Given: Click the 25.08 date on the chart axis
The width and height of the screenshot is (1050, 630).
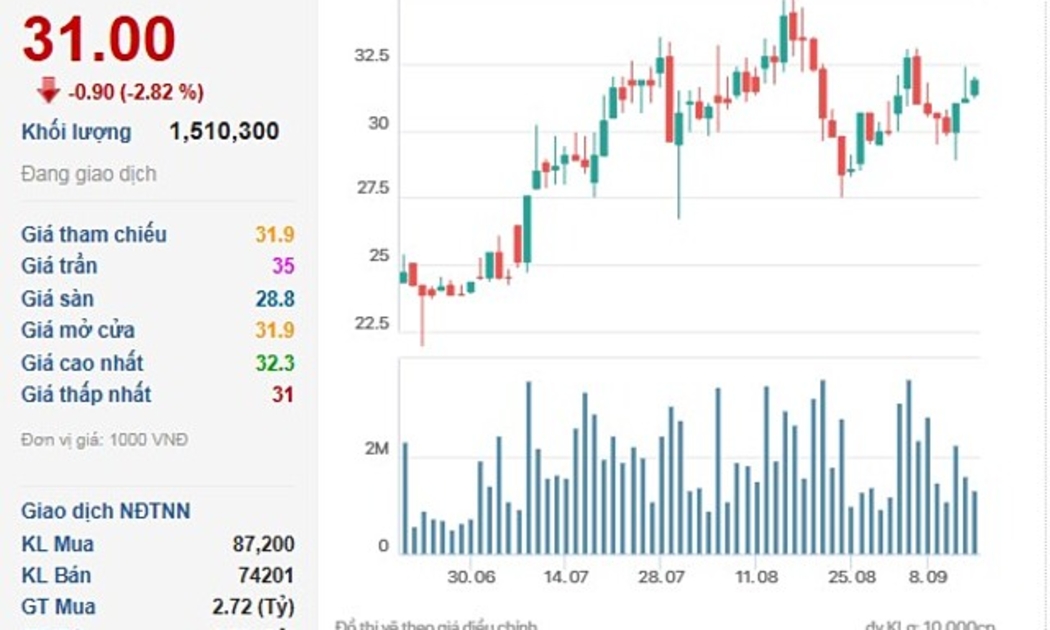Looking at the screenshot, I should 853,578.
